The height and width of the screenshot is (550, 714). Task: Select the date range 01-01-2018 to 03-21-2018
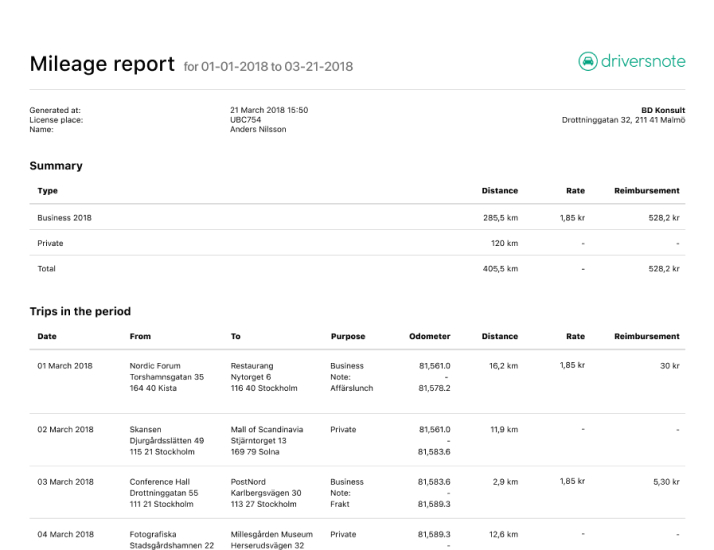(x=277, y=66)
